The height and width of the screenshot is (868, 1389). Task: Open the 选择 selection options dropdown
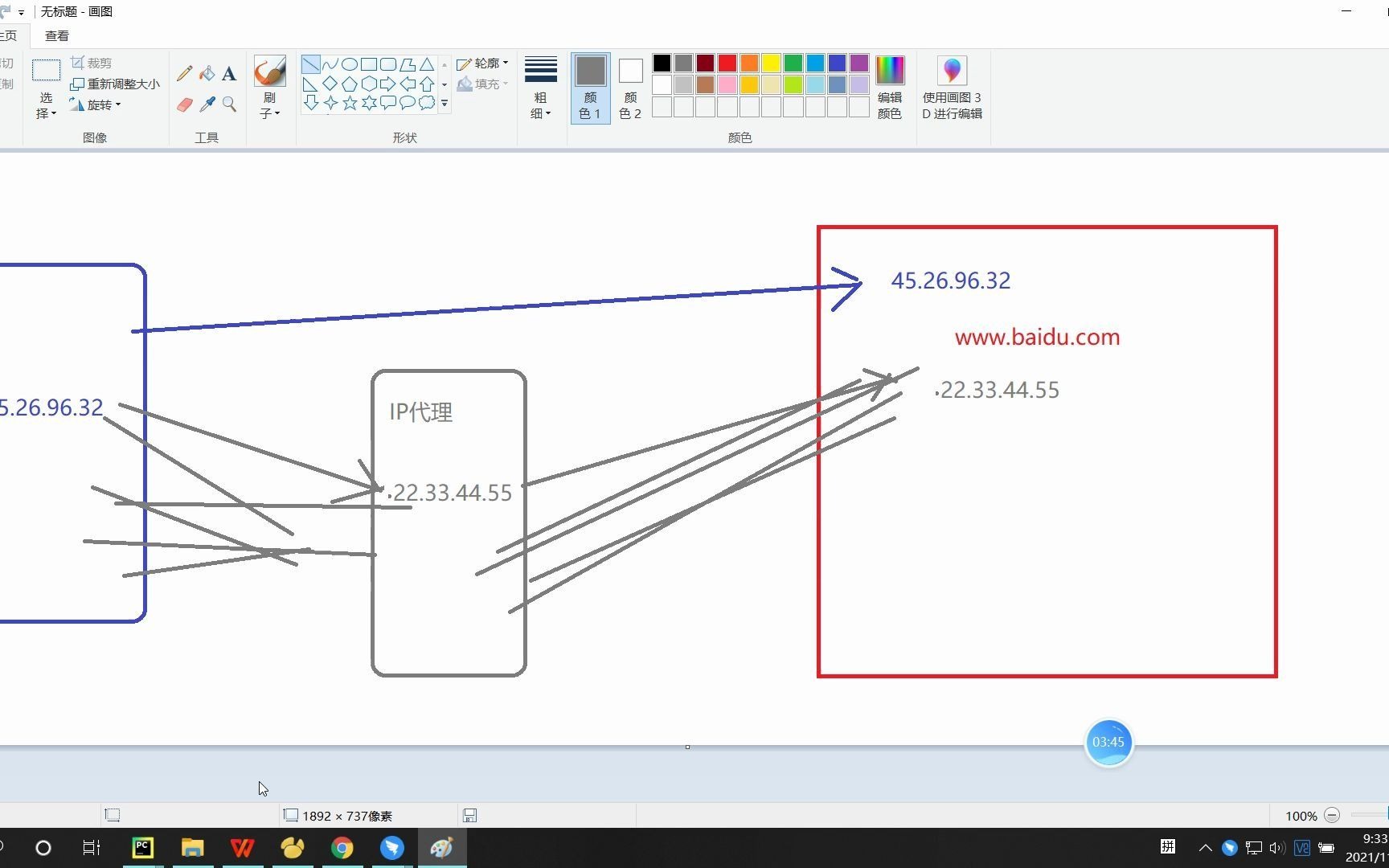[x=46, y=105]
